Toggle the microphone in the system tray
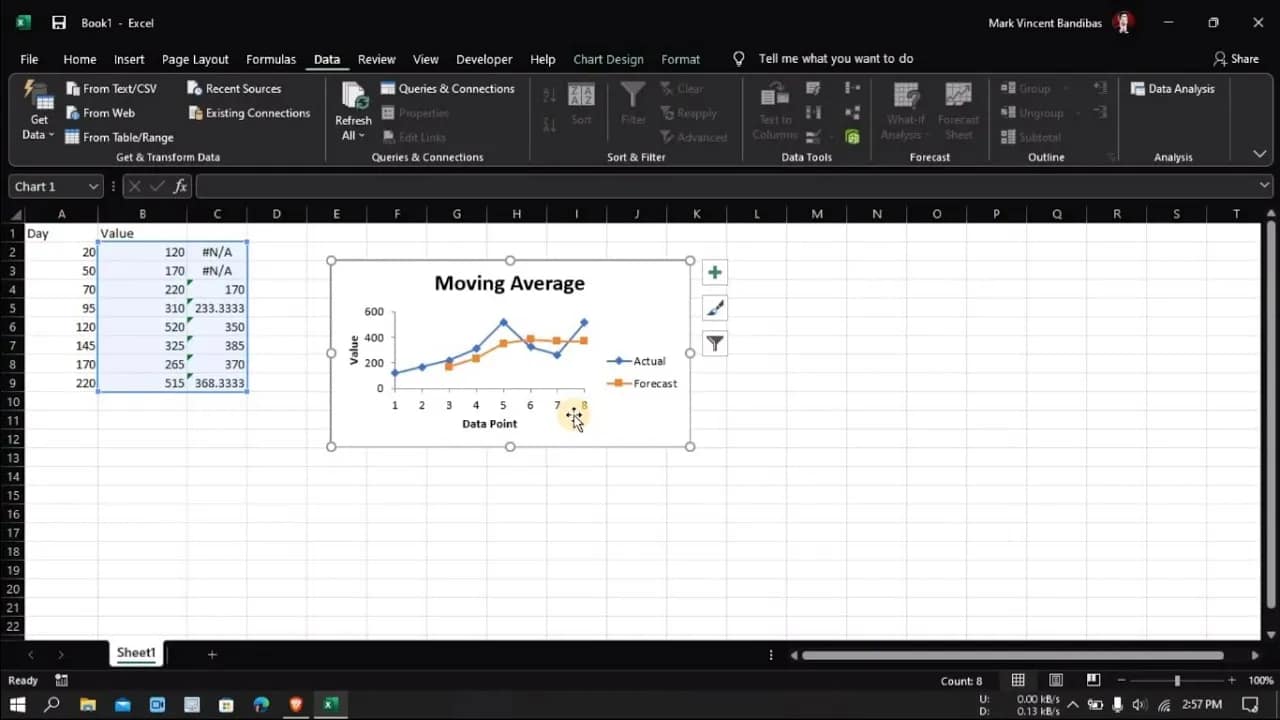Viewport: 1280px width, 720px height. [x=1118, y=705]
